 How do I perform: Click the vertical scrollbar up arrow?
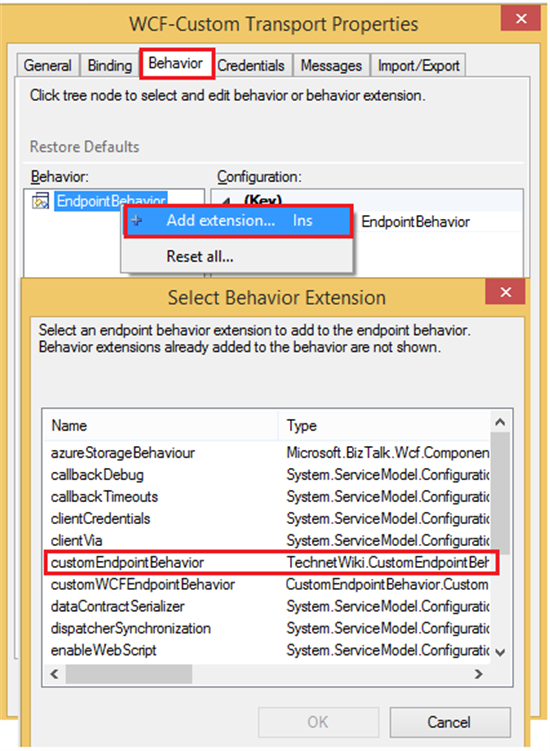click(x=500, y=422)
